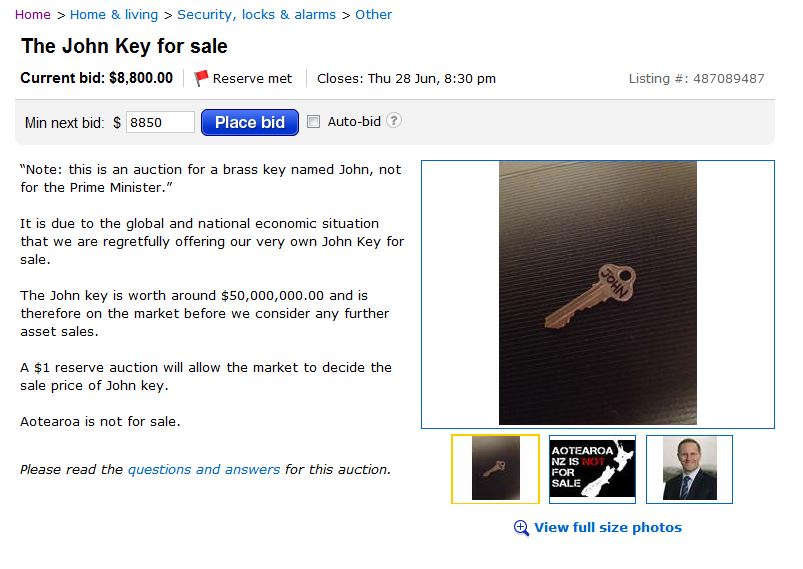Open the Home breadcrumb link
803x569 pixels.
[33, 15]
